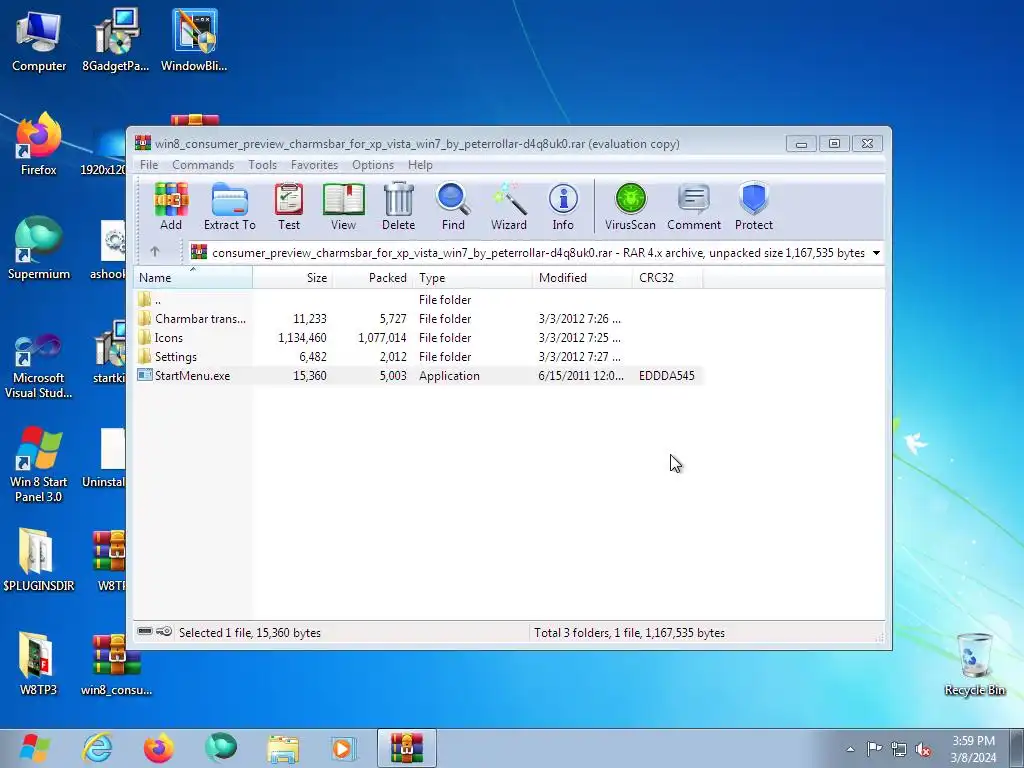
Task: Click the muted volume tray icon
Action: (x=923, y=749)
